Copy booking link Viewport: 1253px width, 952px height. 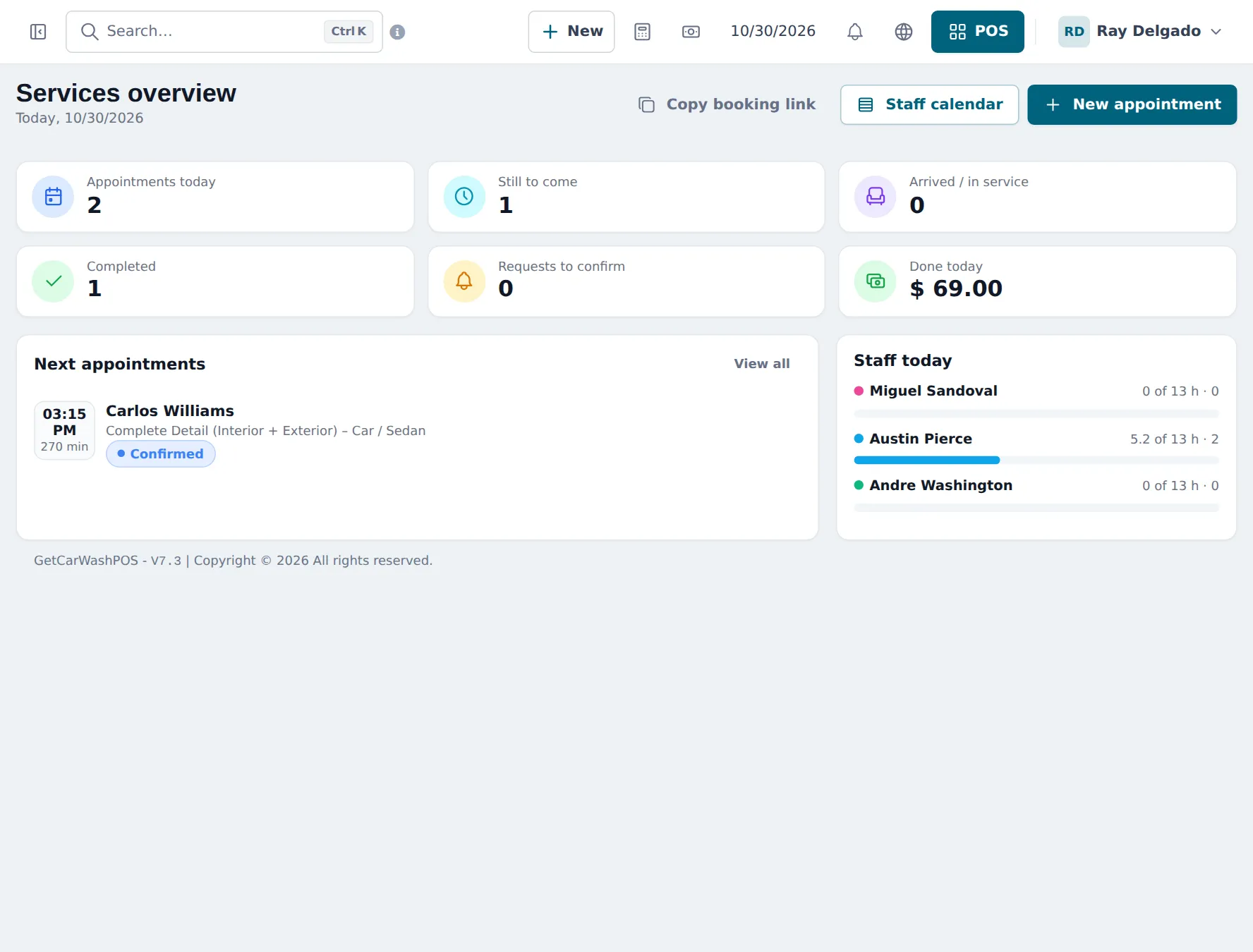[727, 104]
